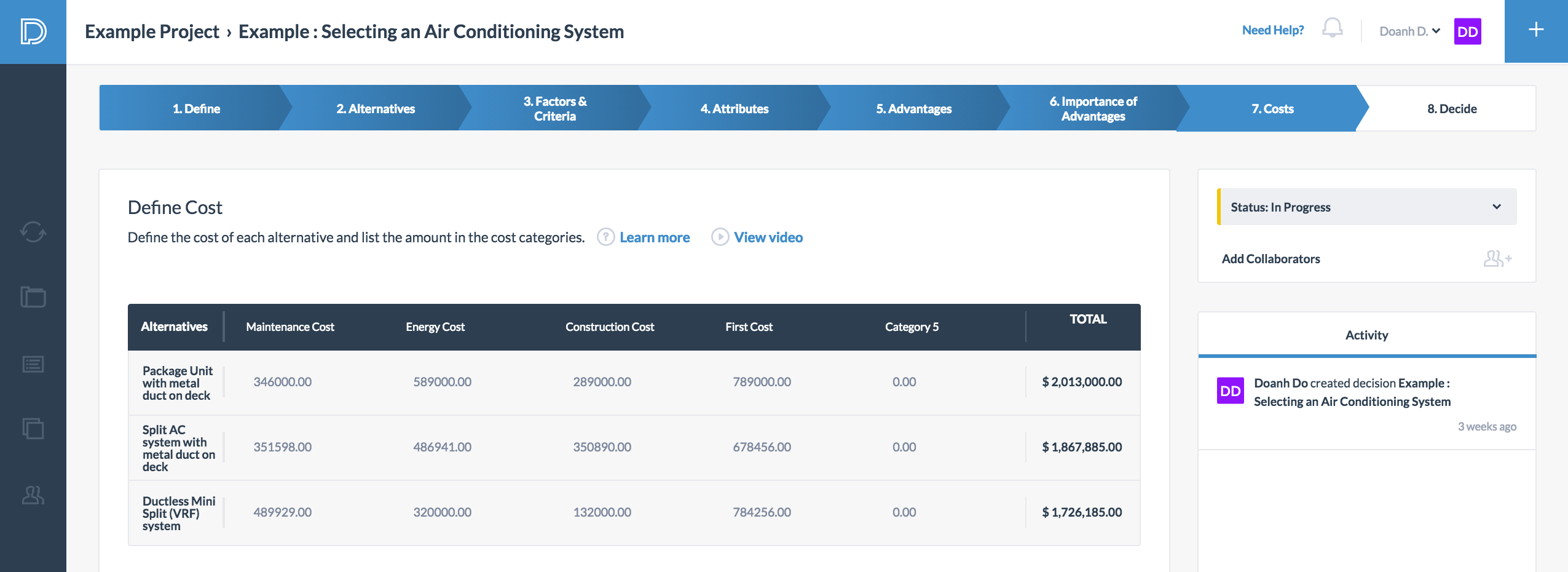
Task: Click Split AC system alternative name
Action: pos(179,448)
